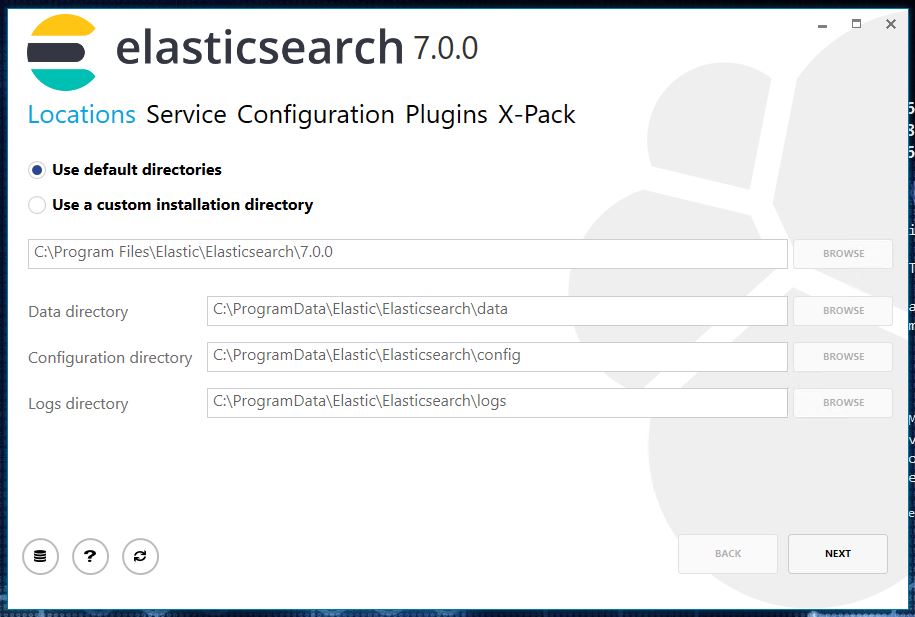
Task: Open the X-Pack step
Action: coord(537,114)
